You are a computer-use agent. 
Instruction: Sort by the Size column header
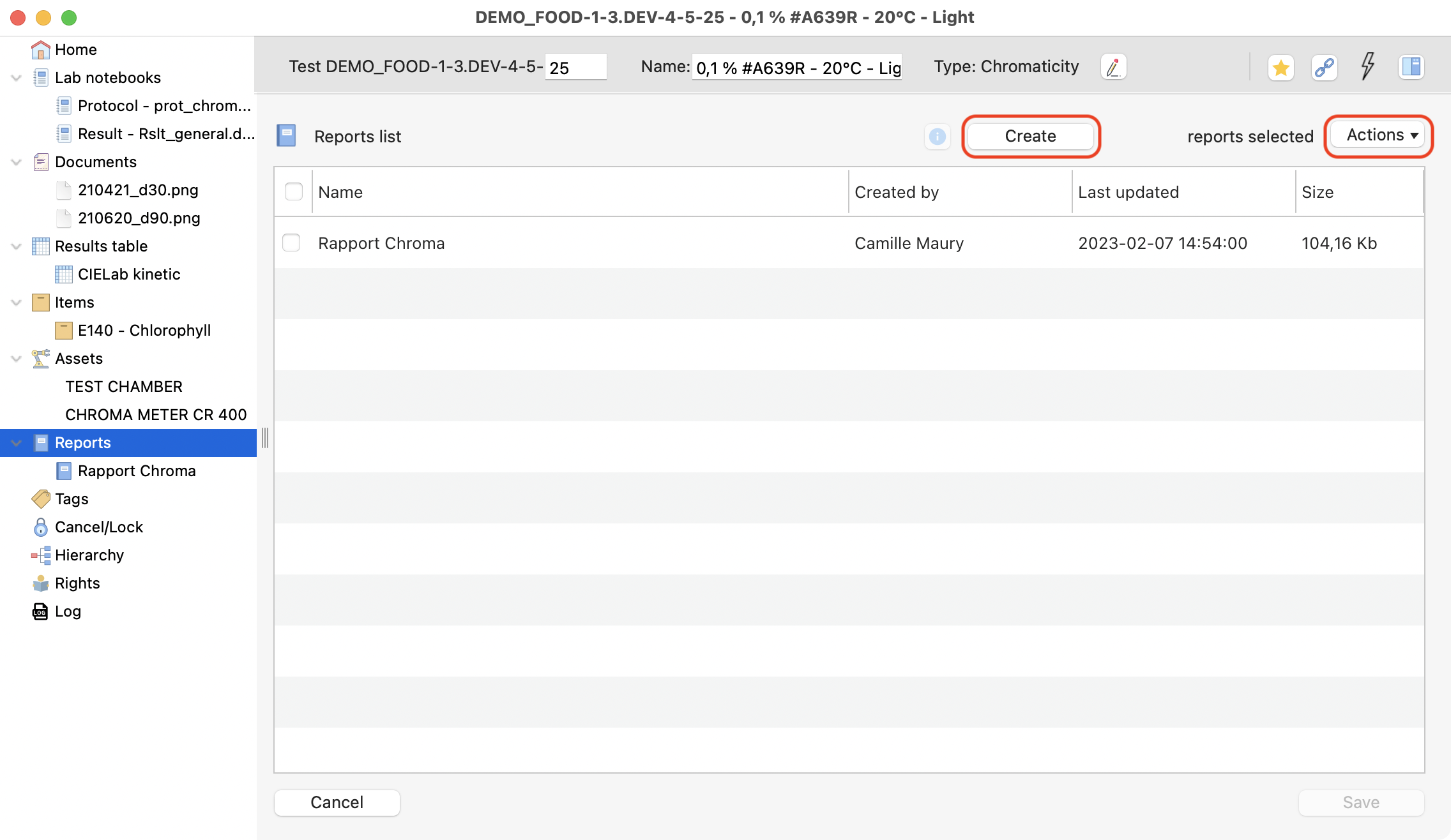1360,192
